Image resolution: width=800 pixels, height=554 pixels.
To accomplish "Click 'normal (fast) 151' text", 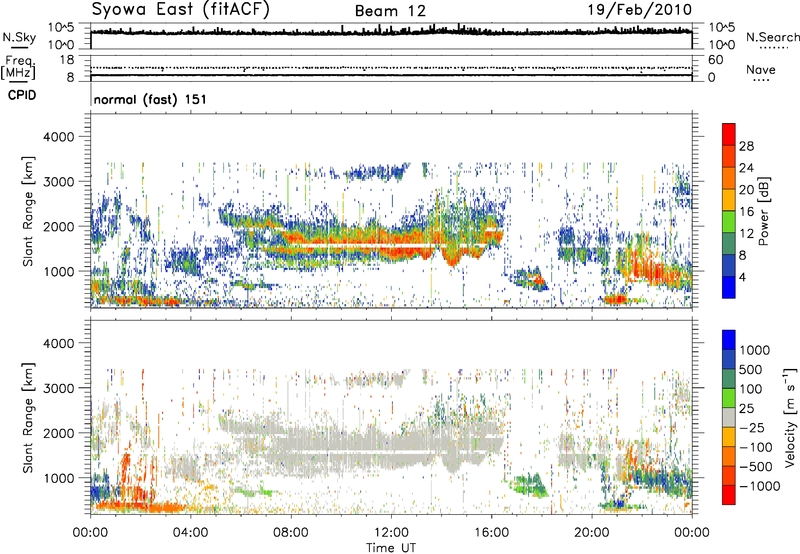I will (x=151, y=99).
